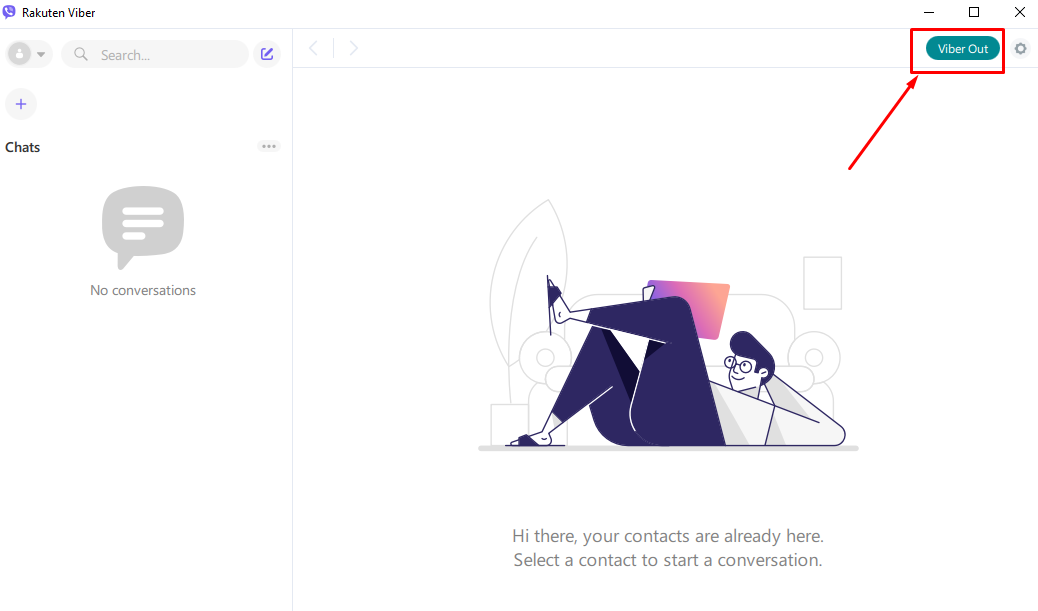Open the Chats three-dot options menu

coord(268,146)
